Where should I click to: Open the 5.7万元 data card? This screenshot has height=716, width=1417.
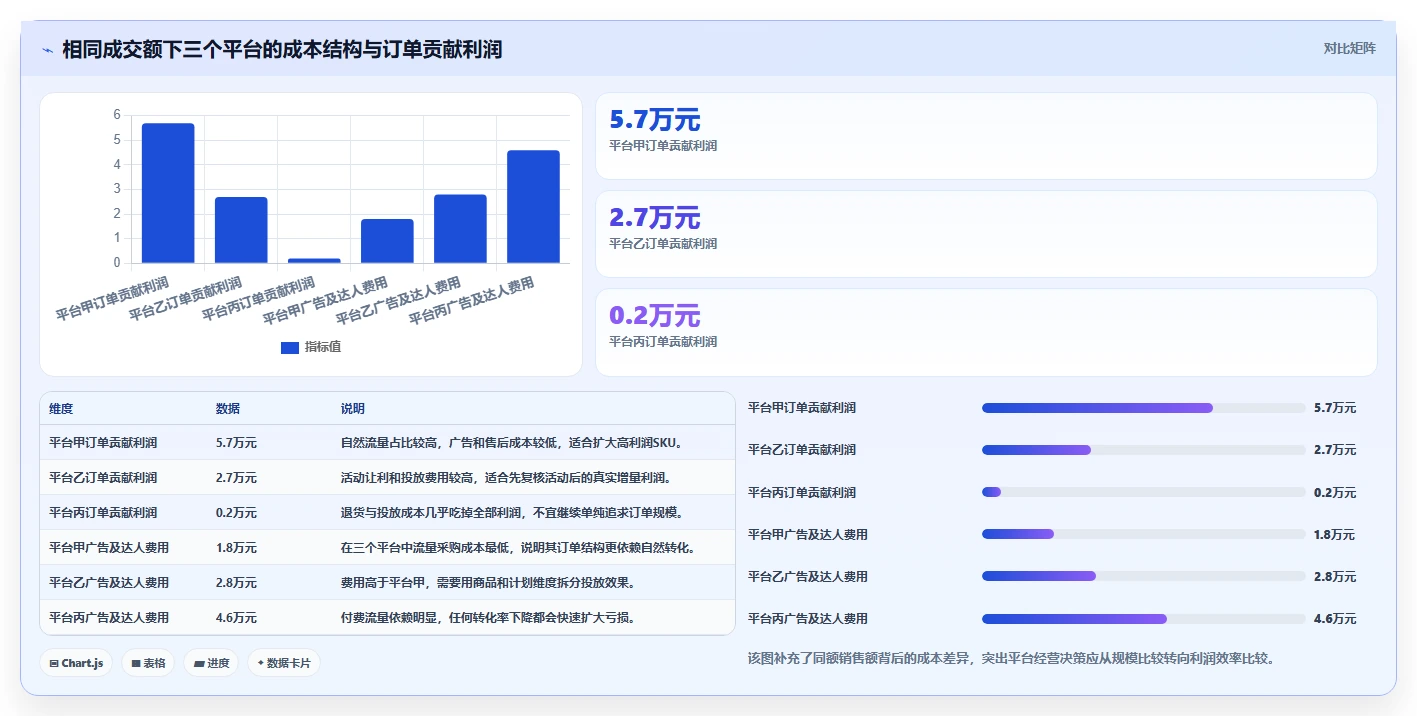pos(986,136)
